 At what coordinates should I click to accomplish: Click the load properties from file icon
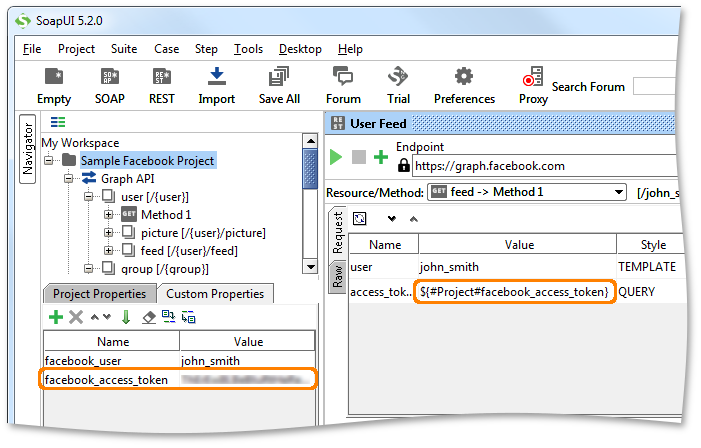[x=169, y=317]
